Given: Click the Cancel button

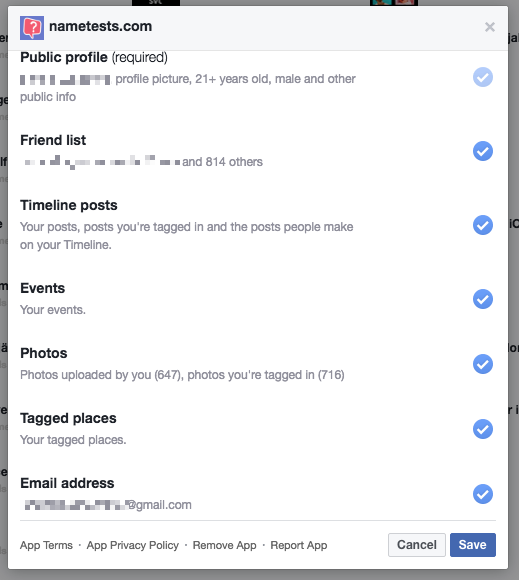Looking at the screenshot, I should (x=417, y=545).
